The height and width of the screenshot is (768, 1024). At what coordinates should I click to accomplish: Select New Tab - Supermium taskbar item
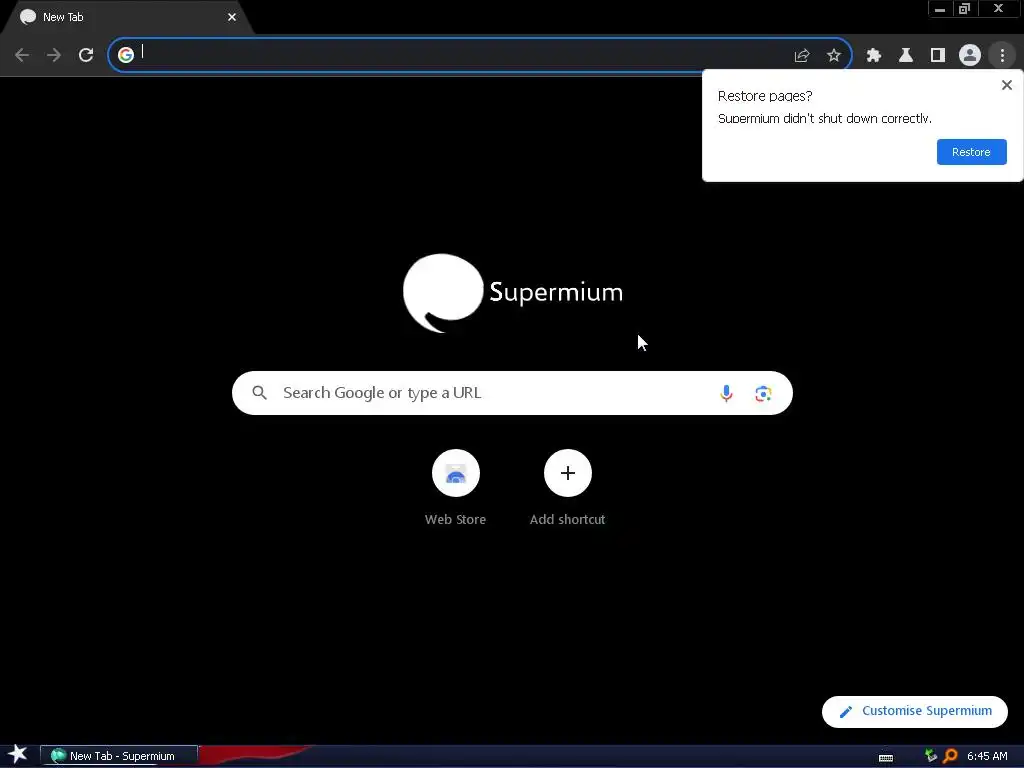tap(119, 756)
